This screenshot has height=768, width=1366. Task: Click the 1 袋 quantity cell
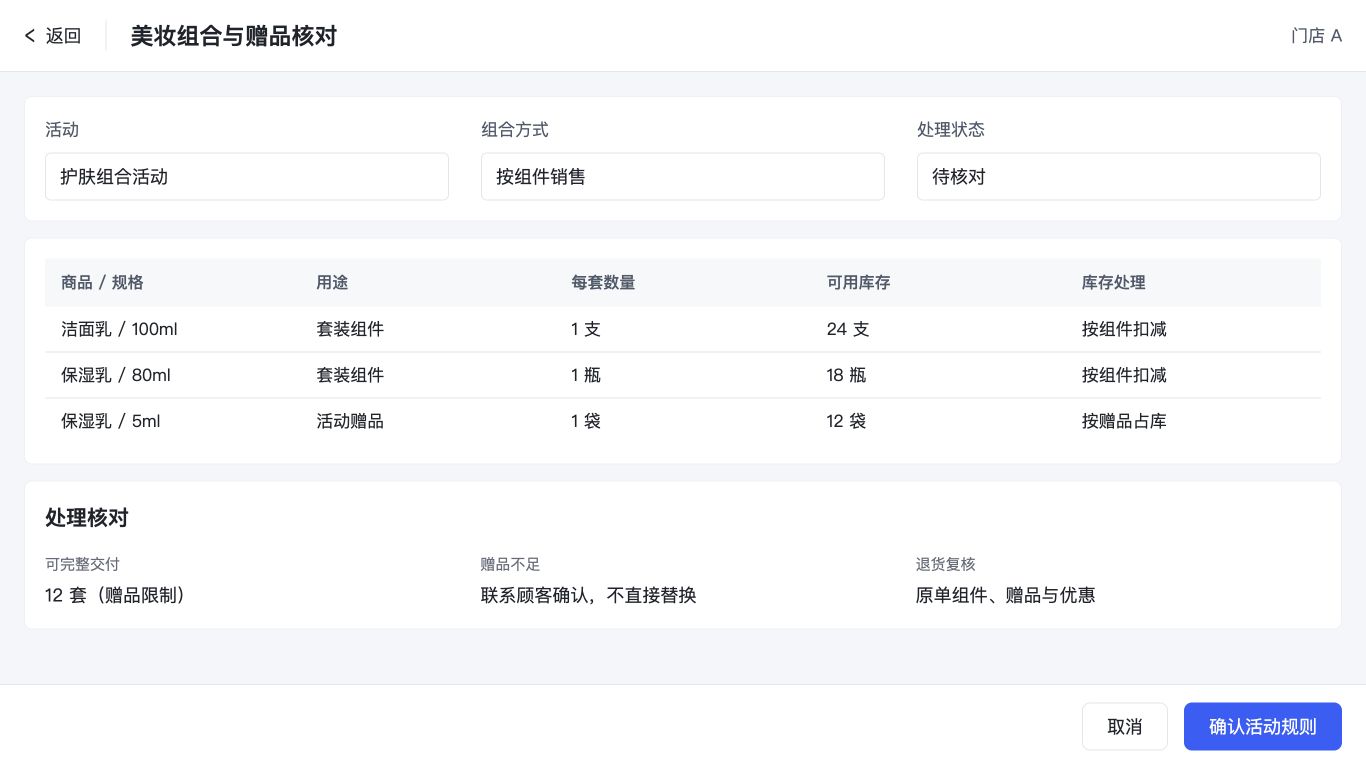(x=586, y=421)
